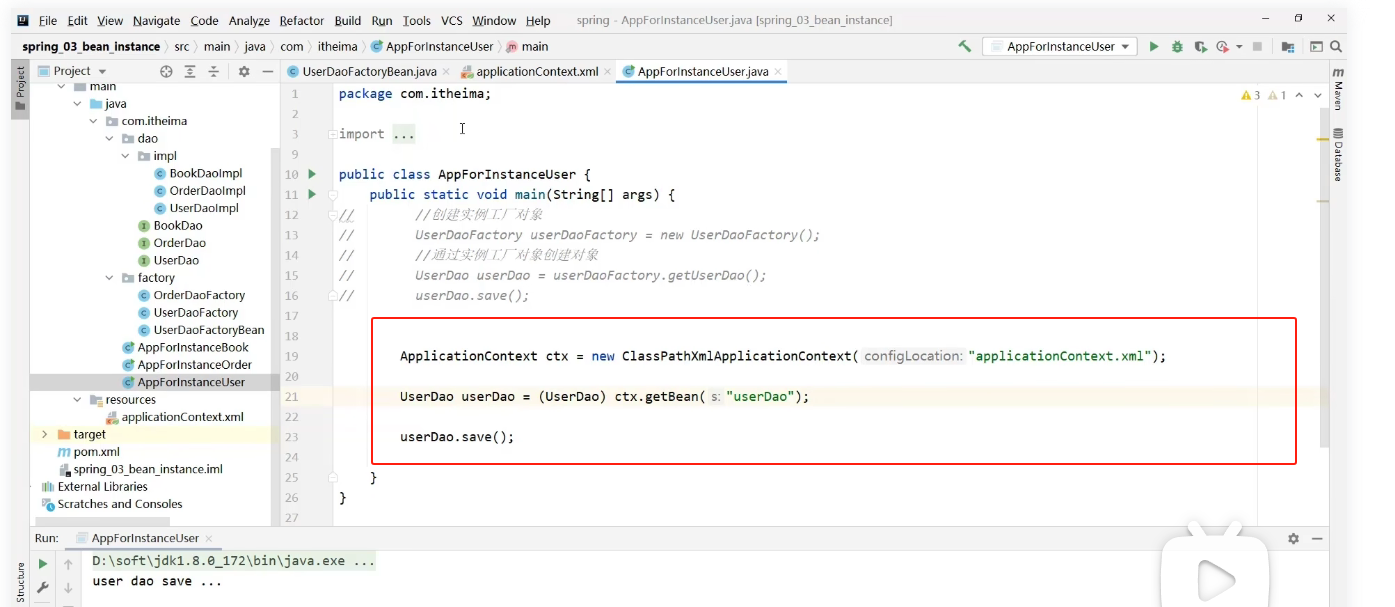Click the green hammer Build Project icon
Image resolution: width=1395 pixels, height=607 pixels.
click(x=964, y=47)
